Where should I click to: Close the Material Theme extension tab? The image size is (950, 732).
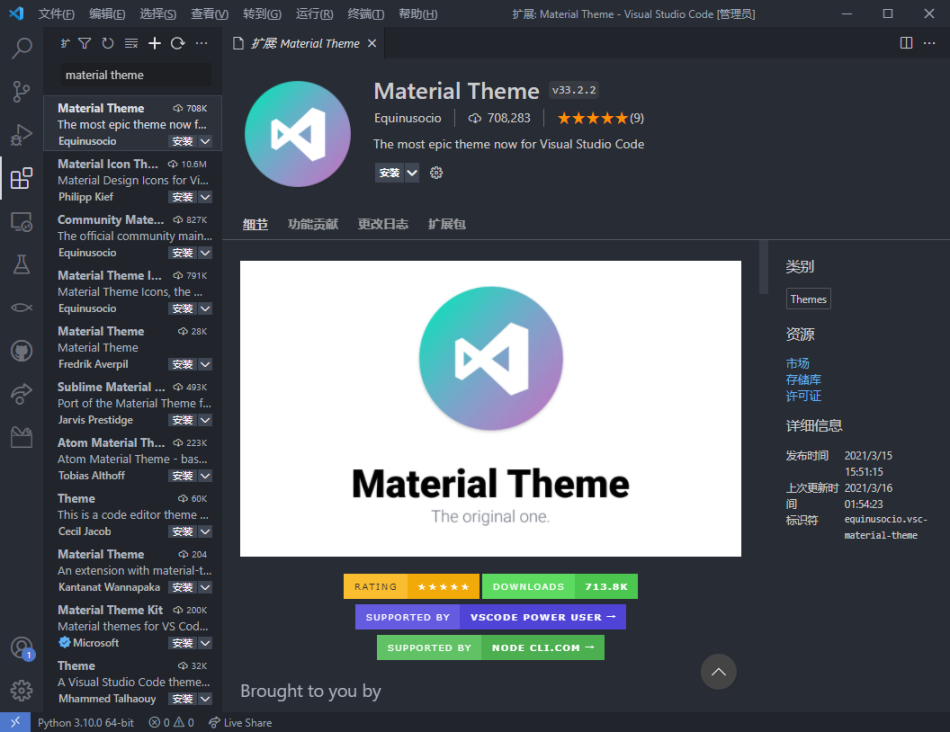[372, 44]
